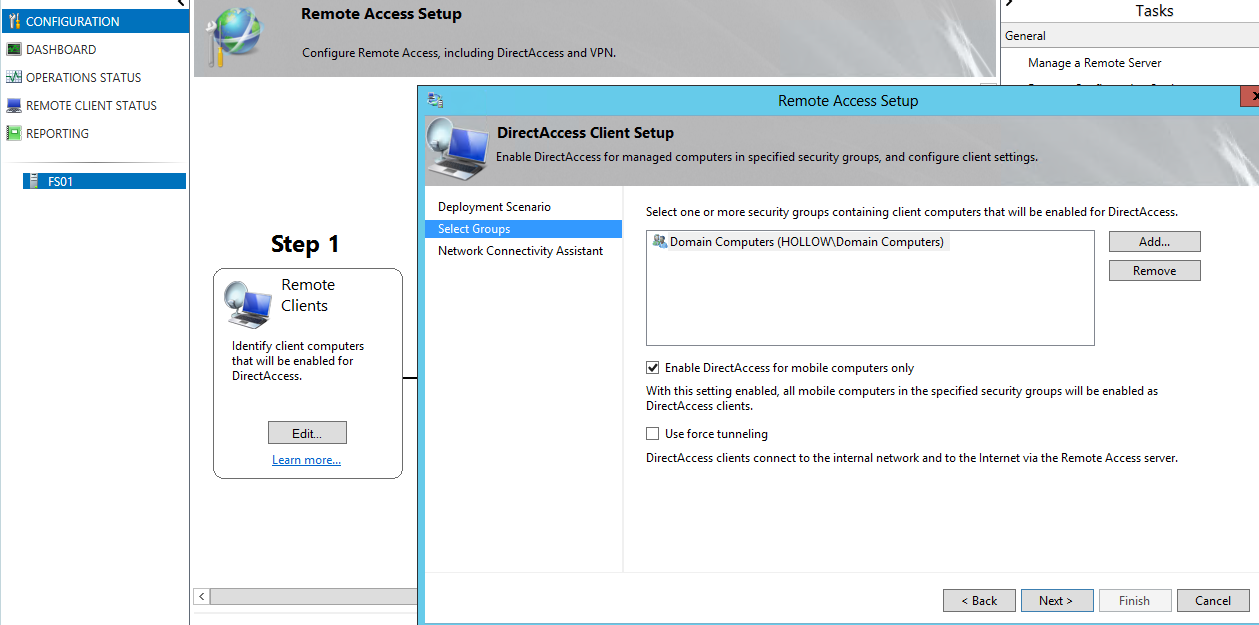Click the Next > button
The width and height of the screenshot is (1259, 625).
click(1055, 601)
